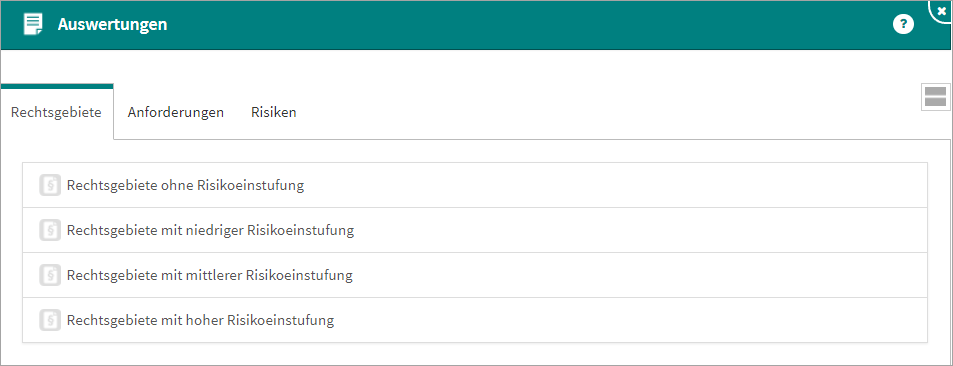Click paragraph icon beside 'niedriger Risikoeinstufung'
953x366 pixels.
coord(50,230)
